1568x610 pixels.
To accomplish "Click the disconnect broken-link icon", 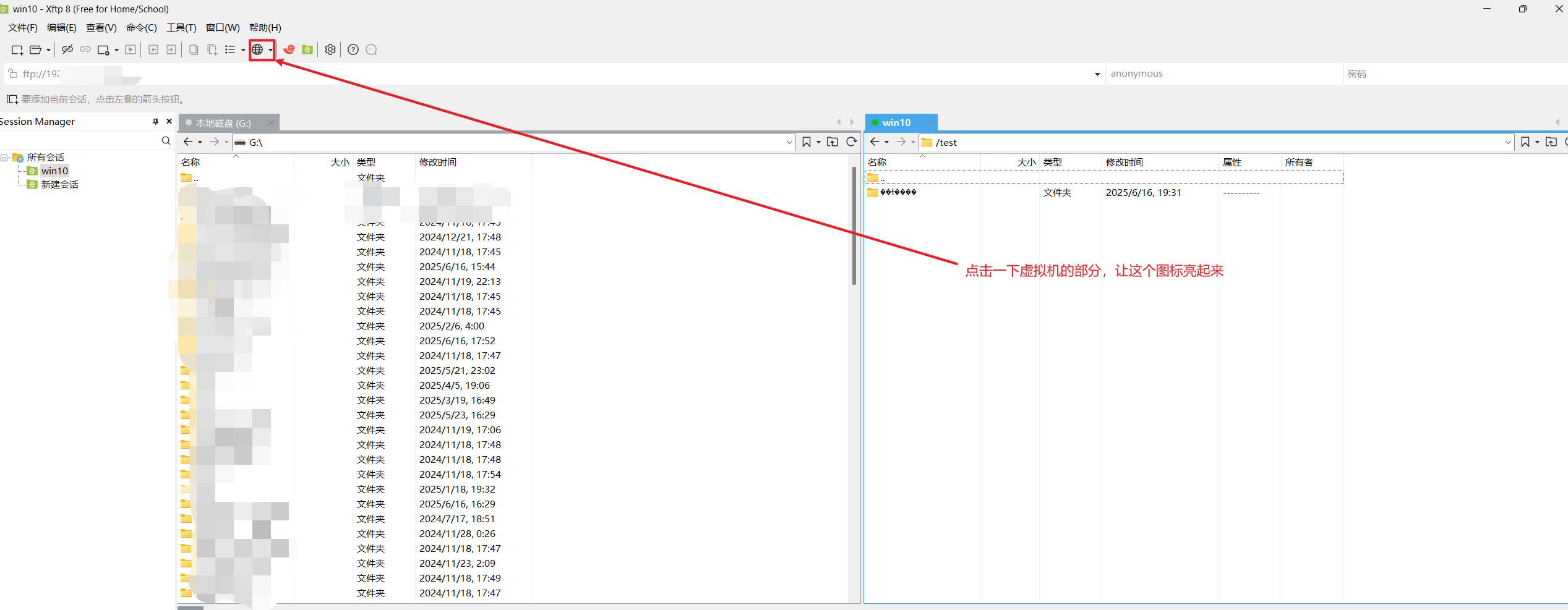I will tap(67, 49).
